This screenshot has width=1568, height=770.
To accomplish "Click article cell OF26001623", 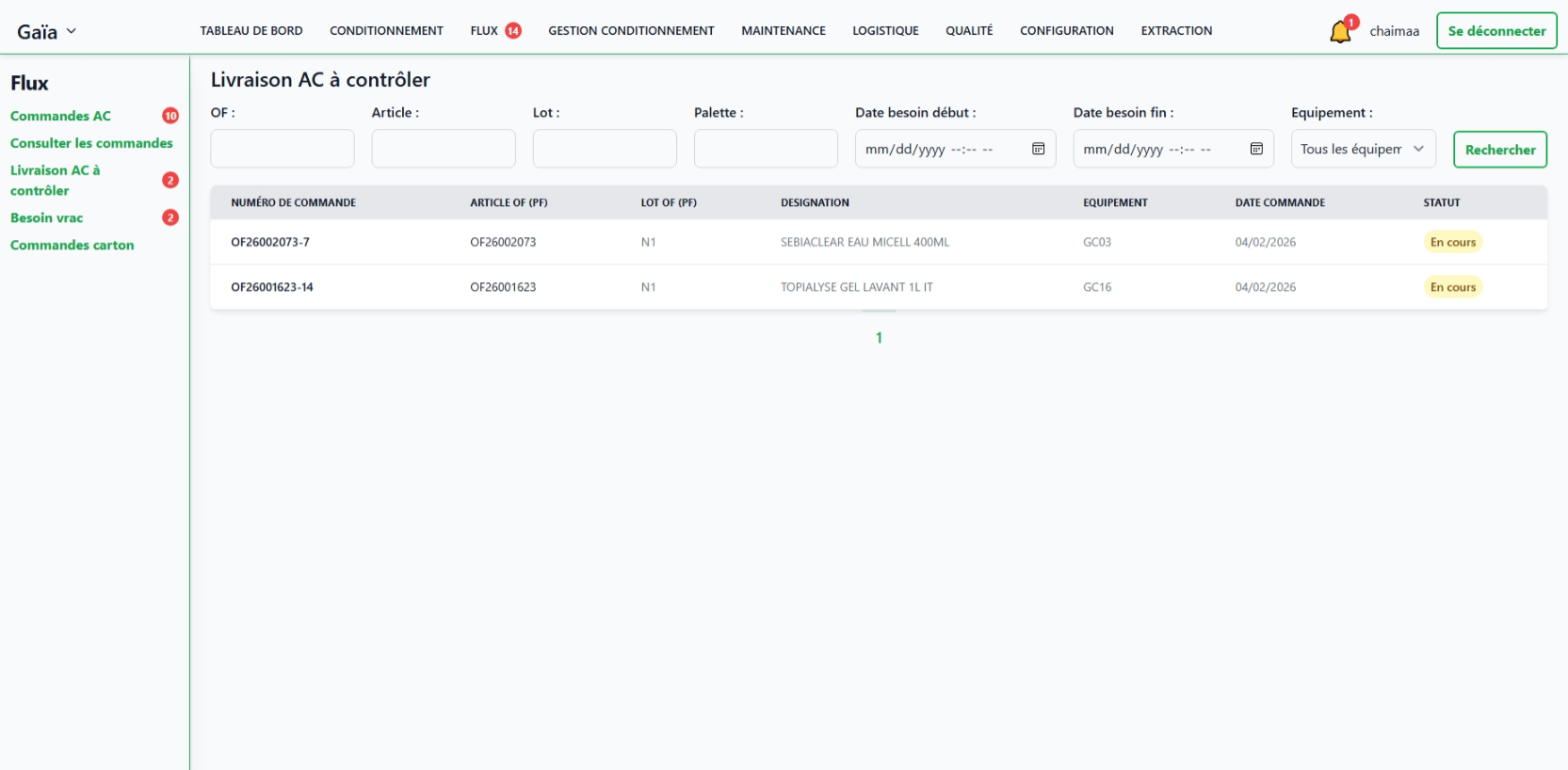I will click(503, 287).
